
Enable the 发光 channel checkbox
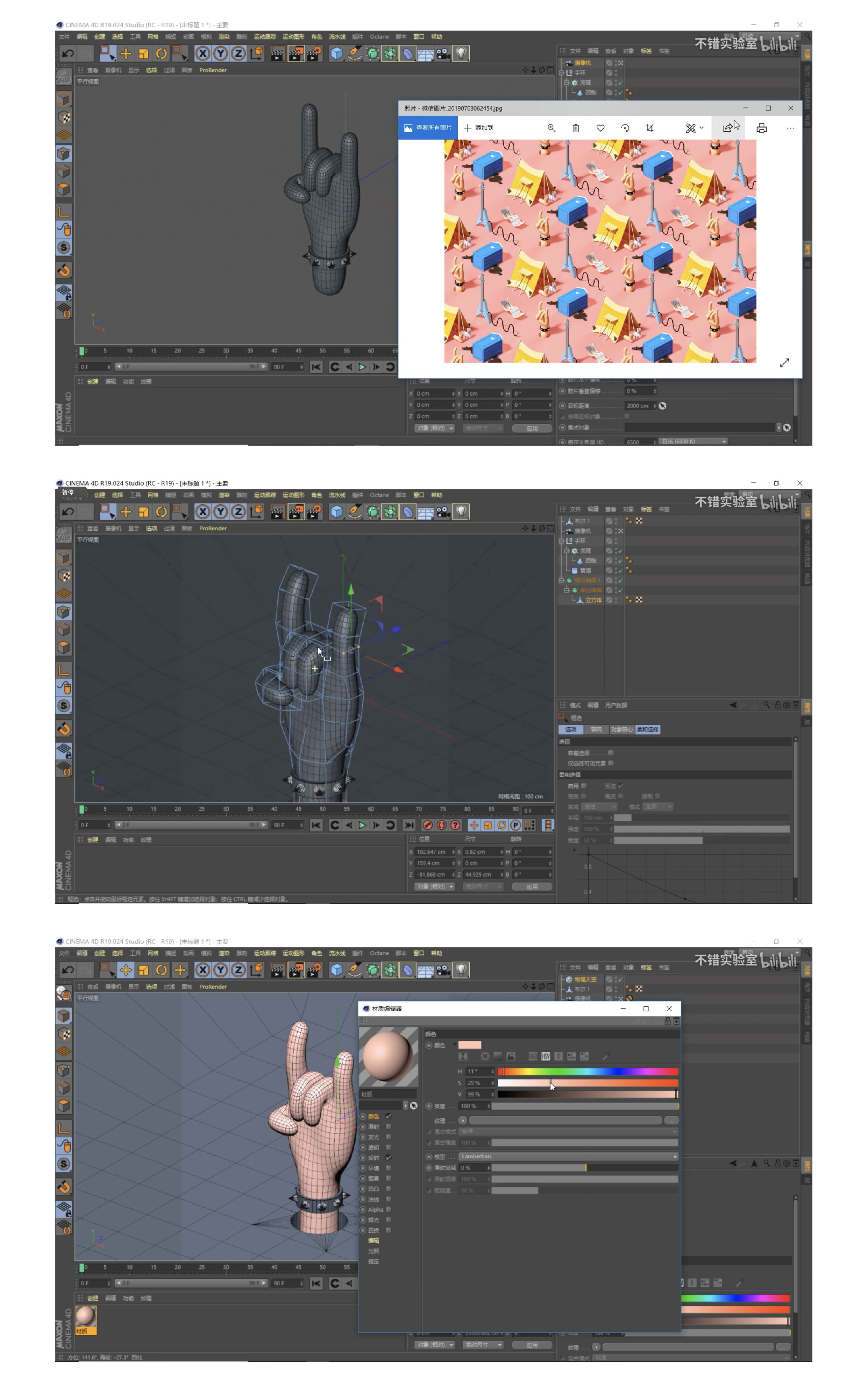click(x=389, y=1137)
